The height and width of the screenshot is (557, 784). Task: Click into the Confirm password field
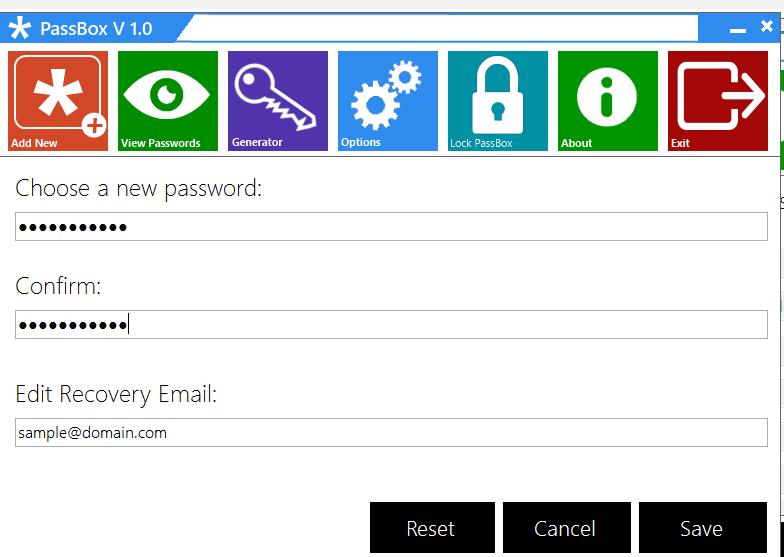click(391, 324)
